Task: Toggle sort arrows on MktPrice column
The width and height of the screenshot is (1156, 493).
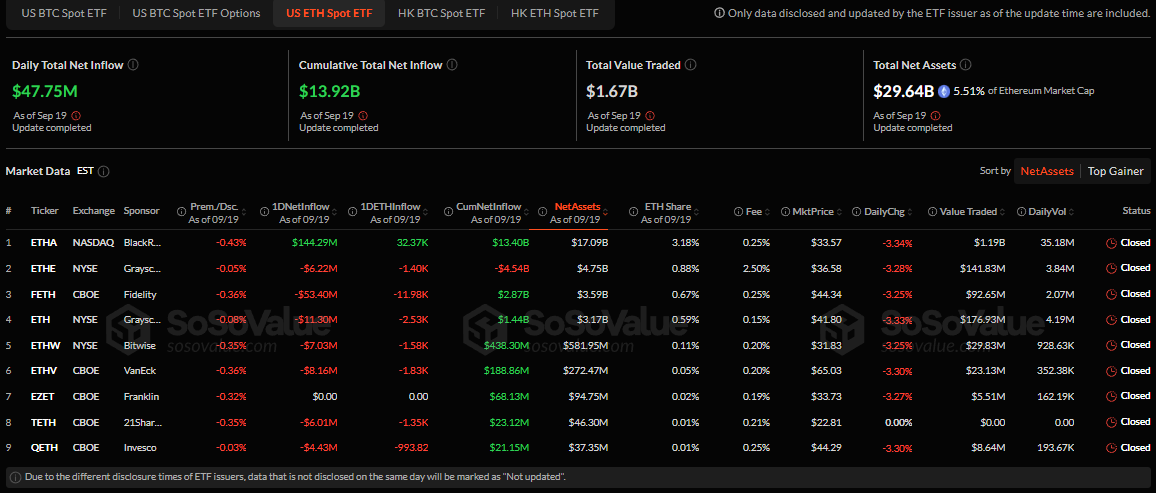Action: coord(840,211)
